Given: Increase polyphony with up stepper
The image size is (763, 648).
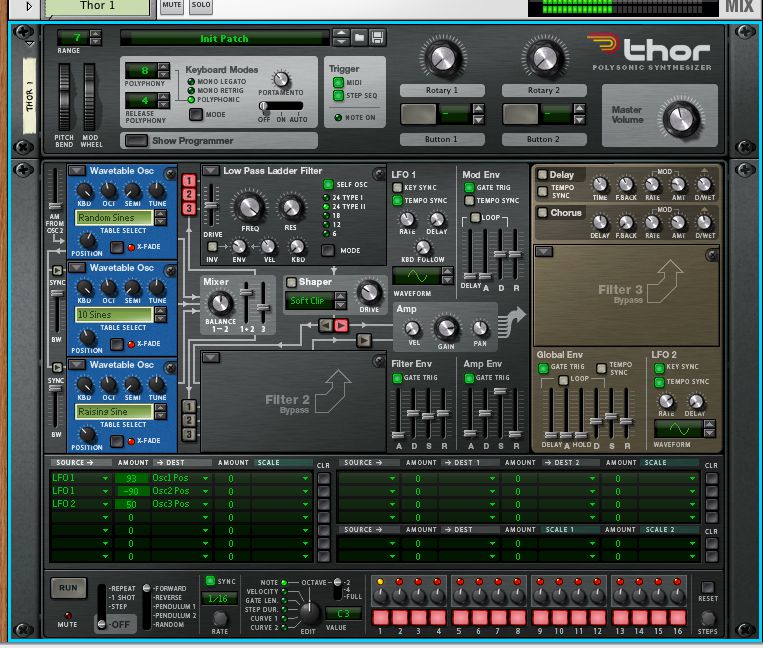Looking at the screenshot, I should [x=164, y=66].
